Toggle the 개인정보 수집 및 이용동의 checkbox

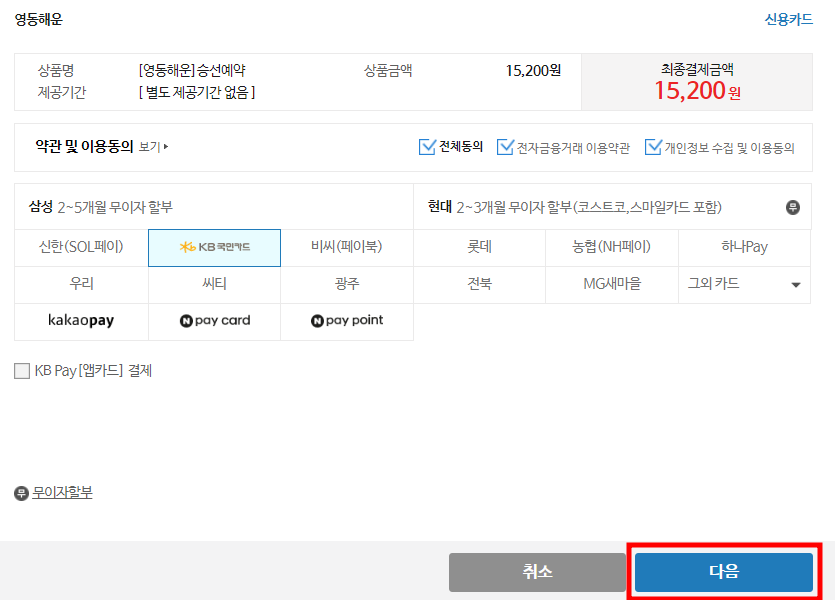(653, 146)
